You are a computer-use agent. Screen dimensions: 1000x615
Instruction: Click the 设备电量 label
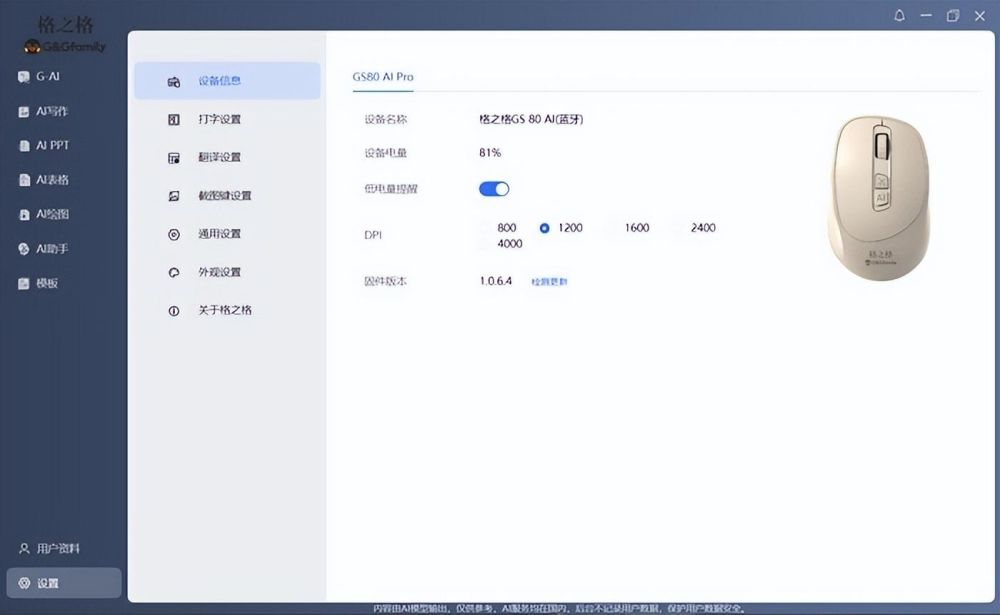385,152
